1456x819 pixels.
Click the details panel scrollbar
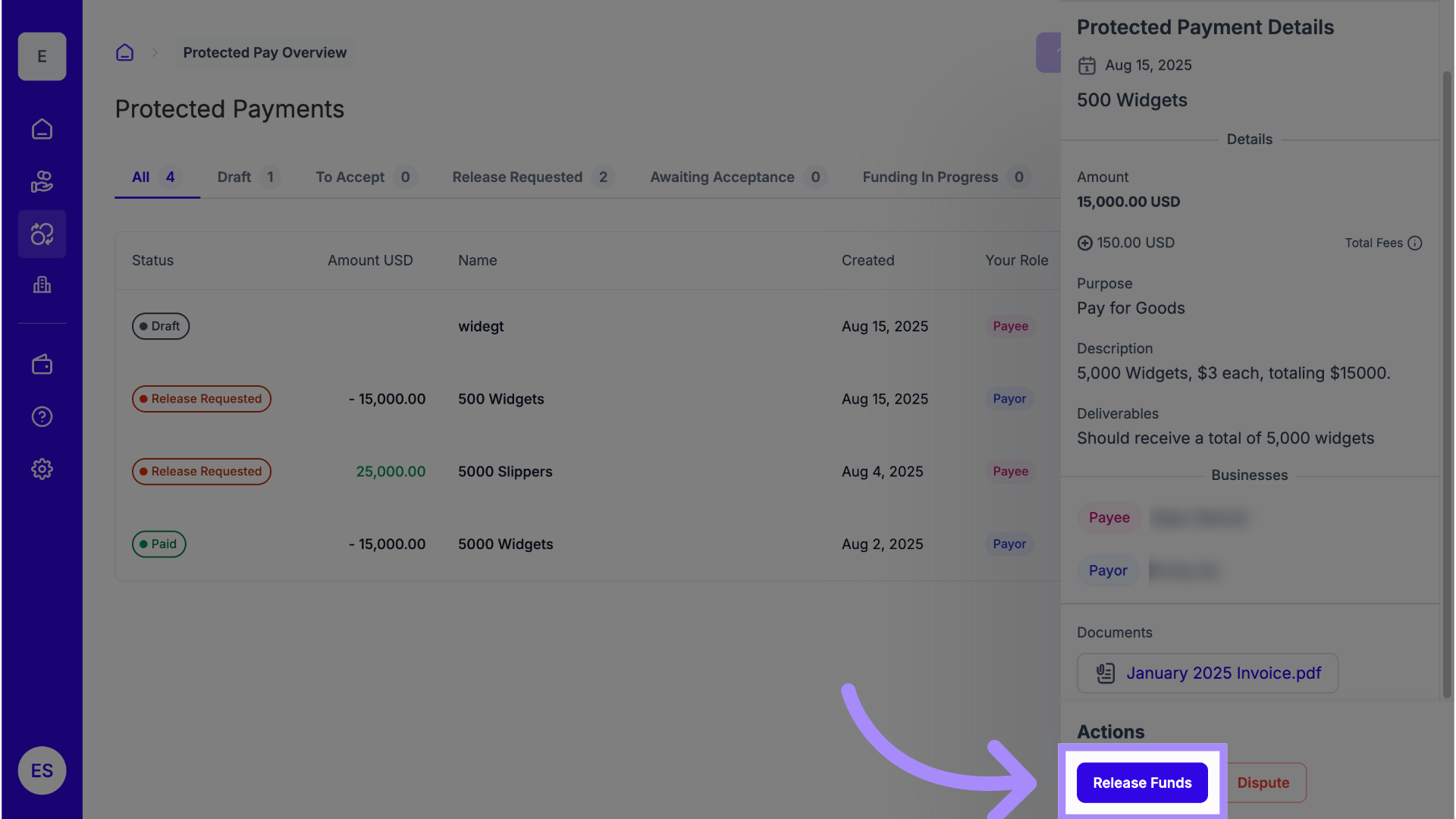pos(1446,379)
